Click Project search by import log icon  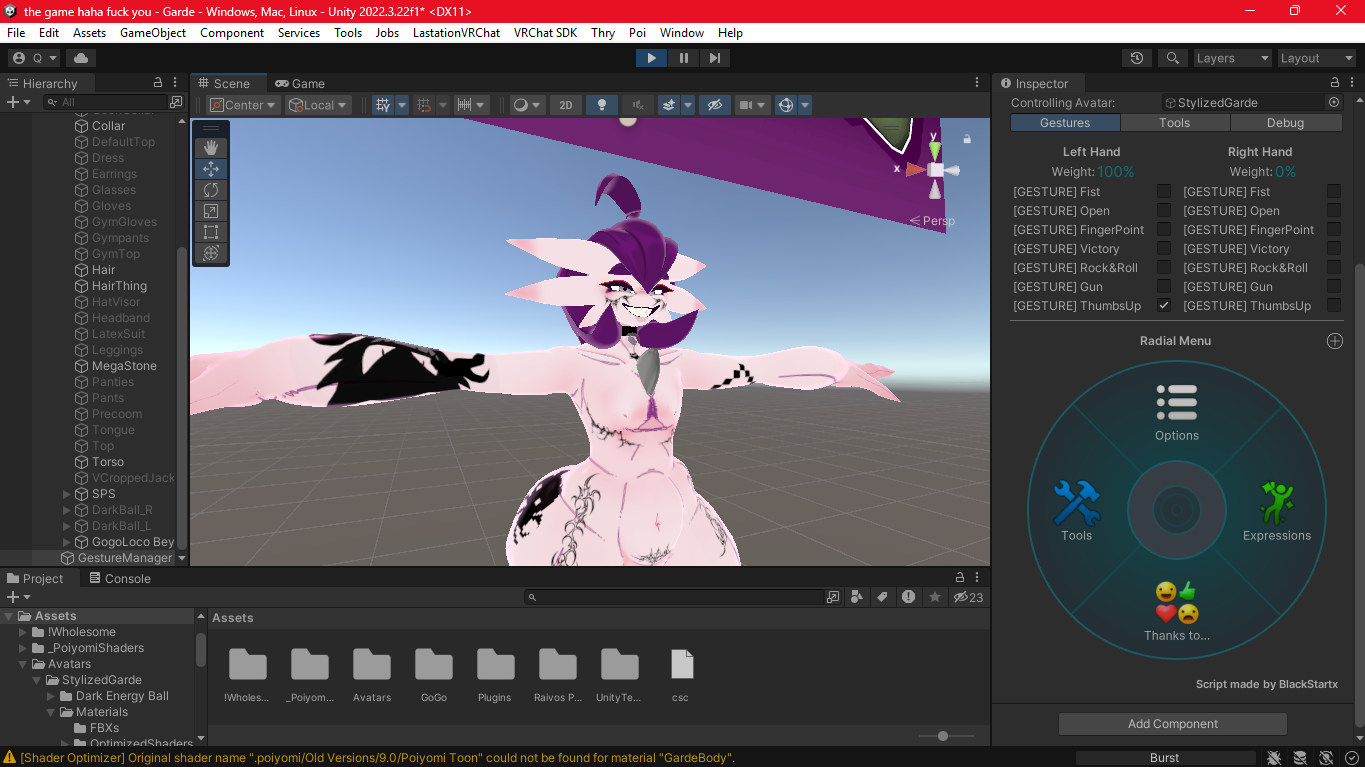pos(908,597)
